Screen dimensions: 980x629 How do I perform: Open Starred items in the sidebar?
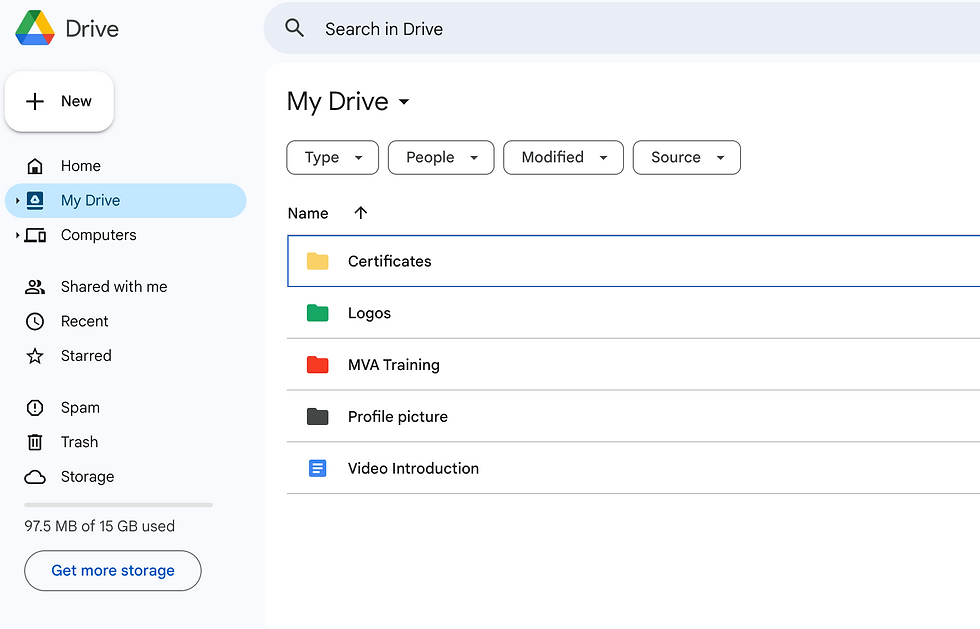coord(86,356)
